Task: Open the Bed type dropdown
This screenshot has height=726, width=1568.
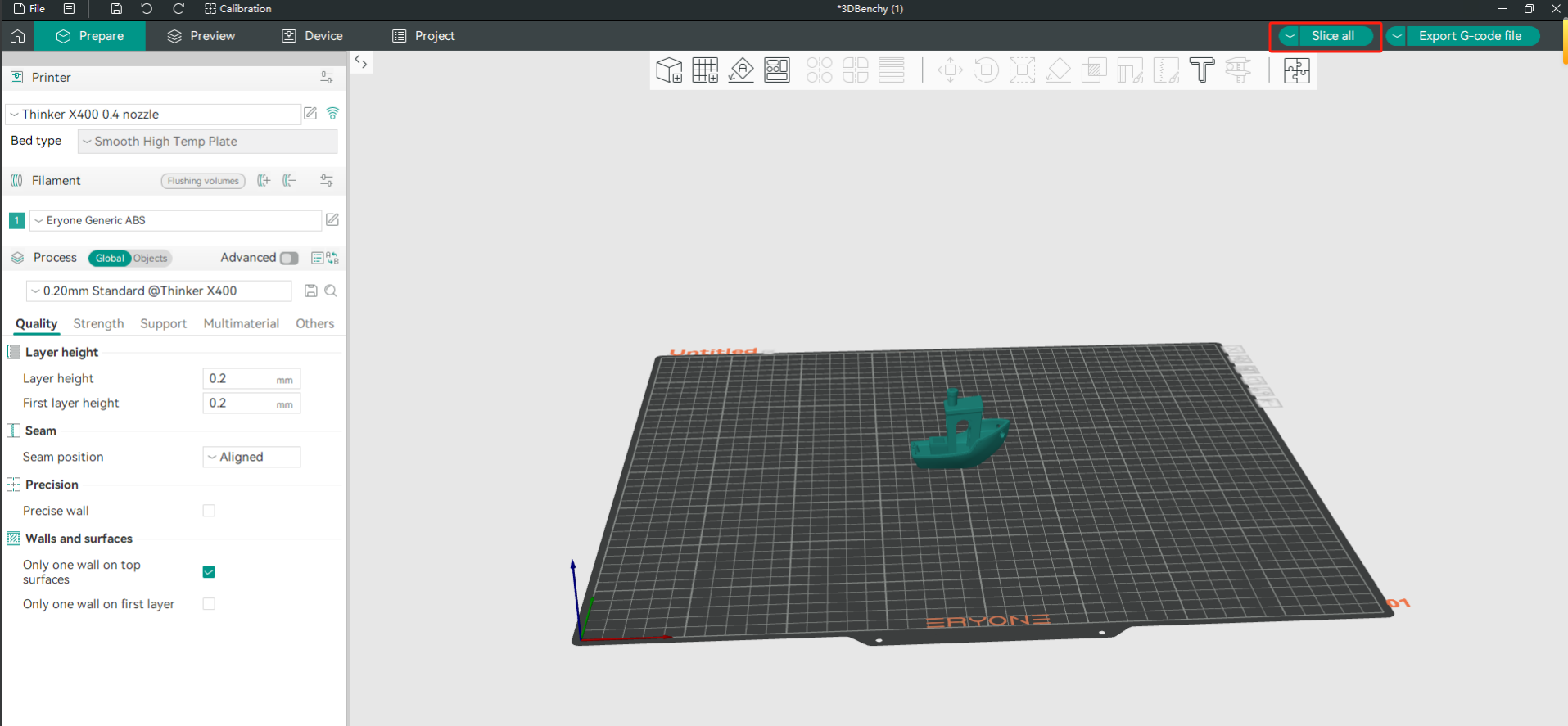Action: click(x=207, y=142)
